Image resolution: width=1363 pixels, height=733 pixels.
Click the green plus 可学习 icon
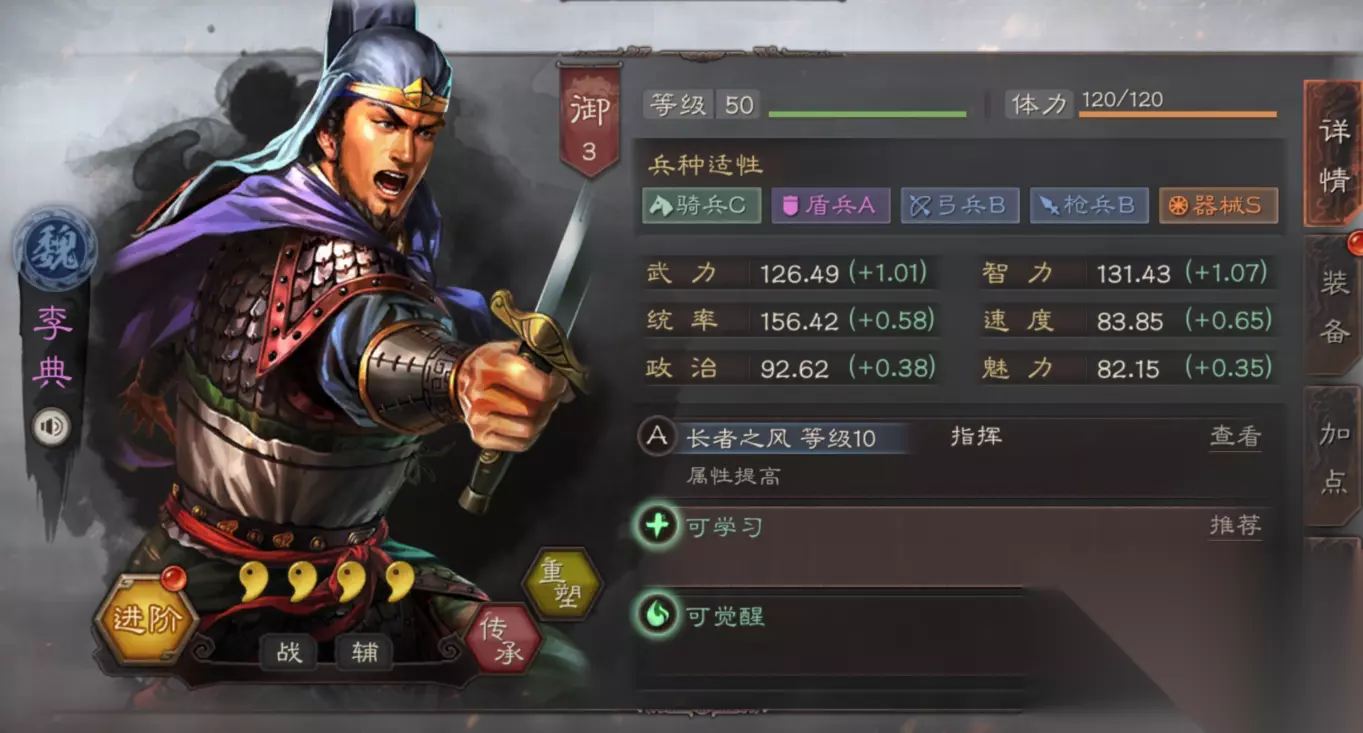657,525
